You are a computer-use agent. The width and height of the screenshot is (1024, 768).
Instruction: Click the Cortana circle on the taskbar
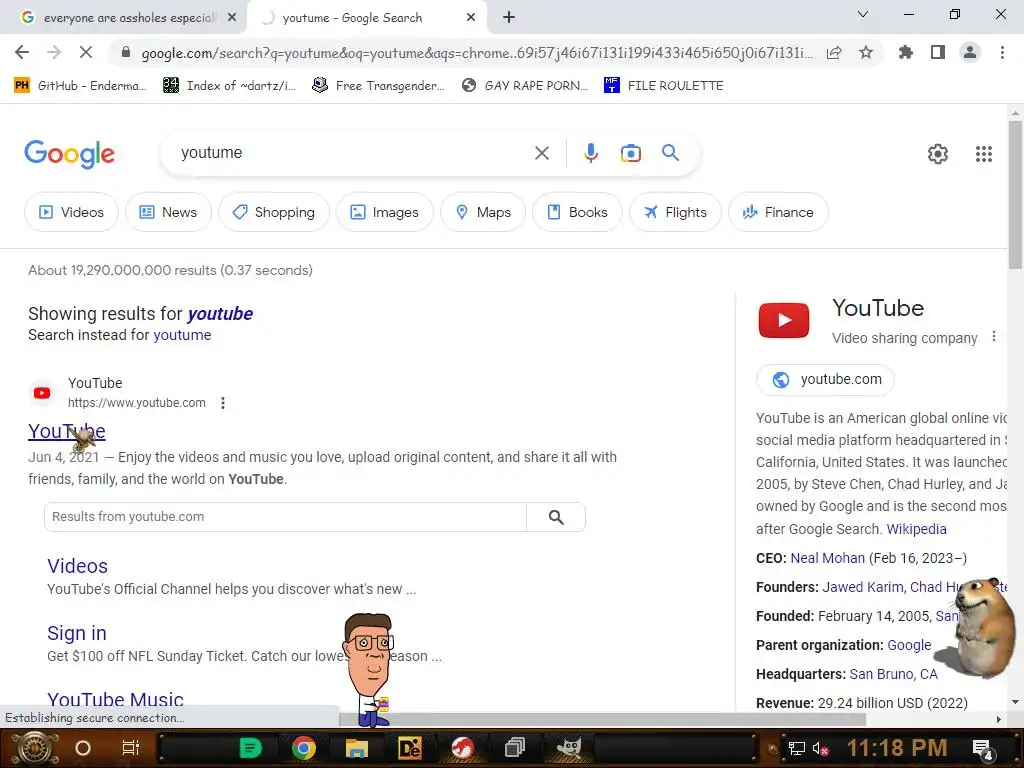[x=83, y=748]
